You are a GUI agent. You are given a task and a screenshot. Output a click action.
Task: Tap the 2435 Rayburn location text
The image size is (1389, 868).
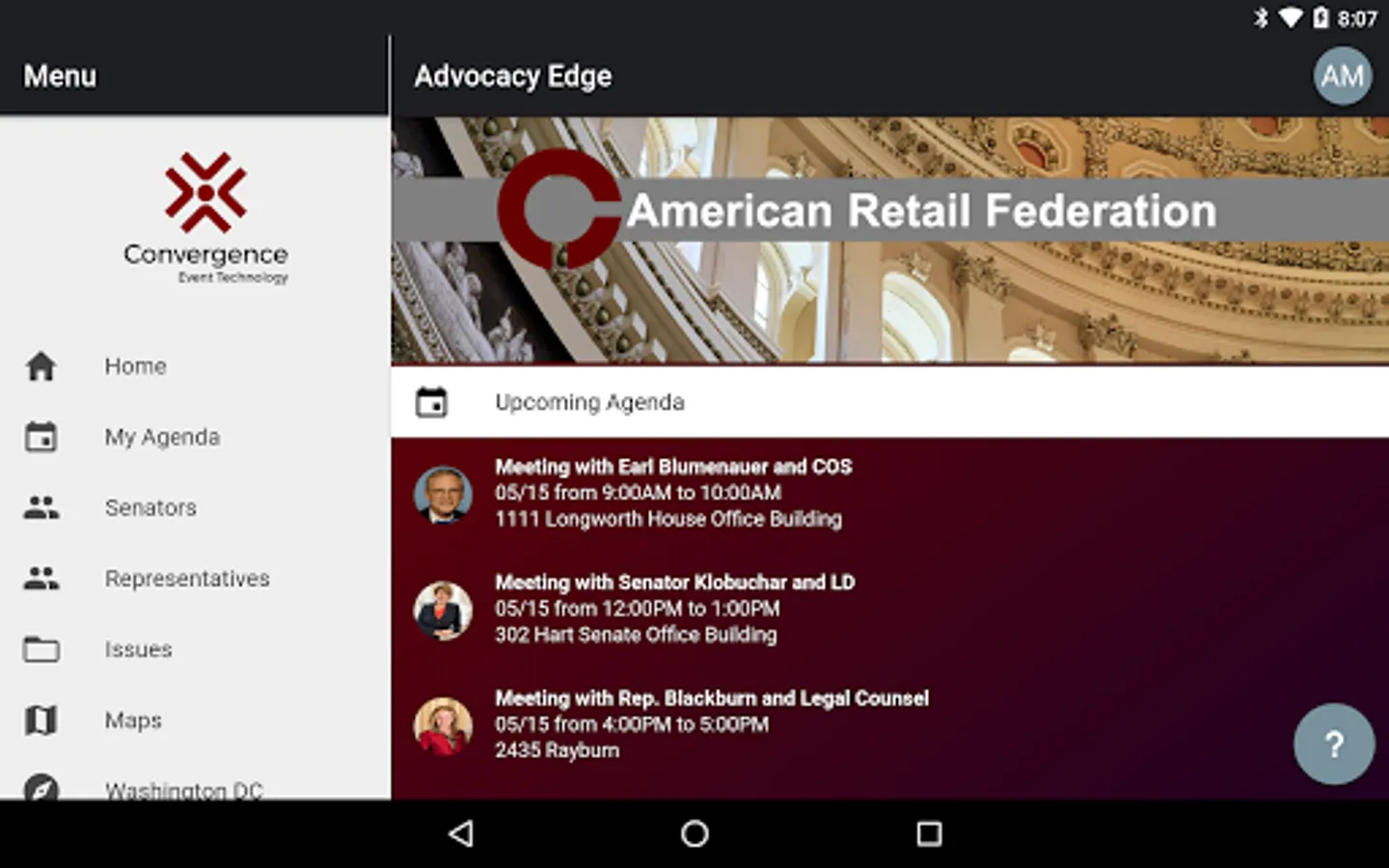pyautogui.click(x=557, y=750)
